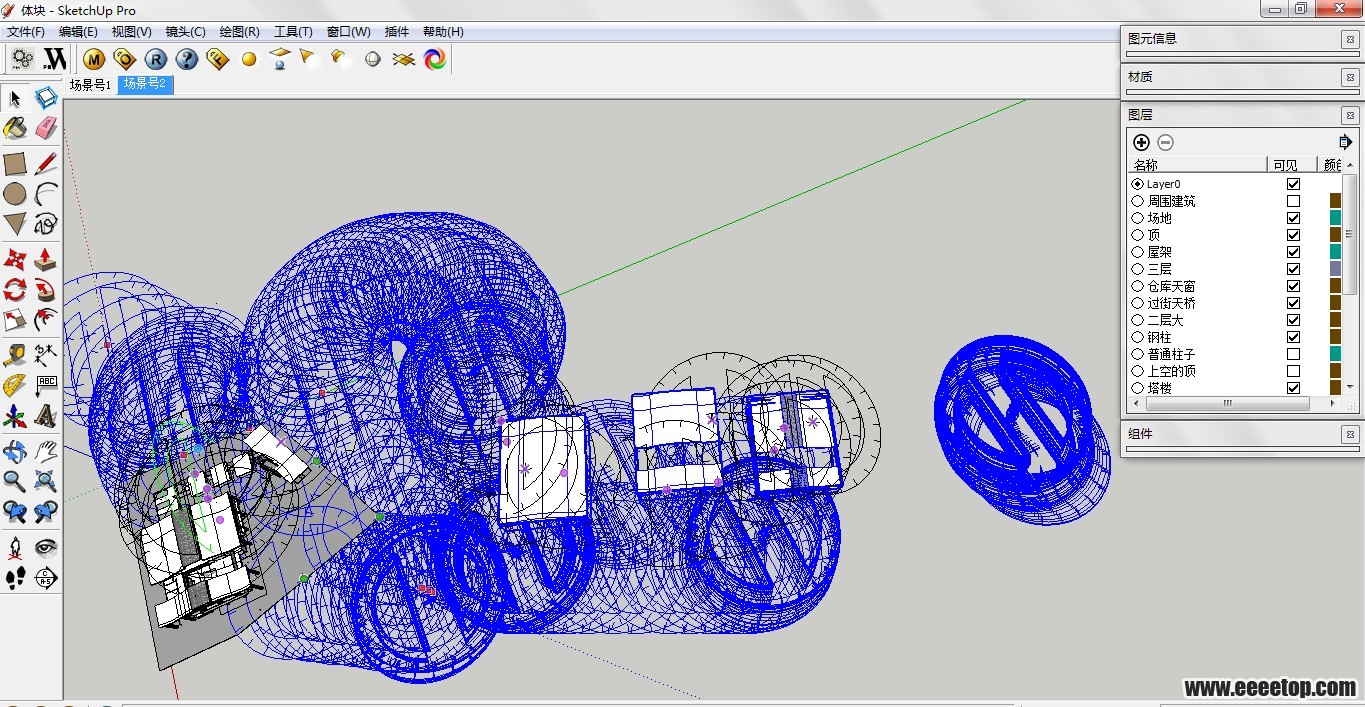
Task: Show the 普通柱子 layer
Action: tap(1293, 354)
